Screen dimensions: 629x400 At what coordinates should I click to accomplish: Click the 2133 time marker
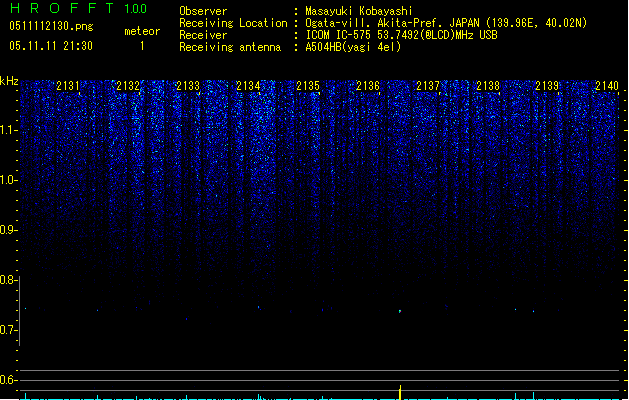[188, 86]
